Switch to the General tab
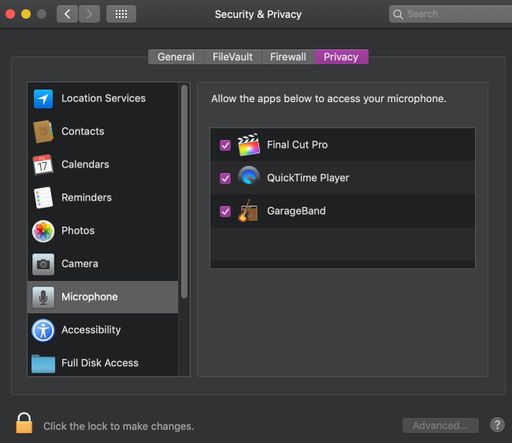Screen dimensions: 512x443 point(176,57)
